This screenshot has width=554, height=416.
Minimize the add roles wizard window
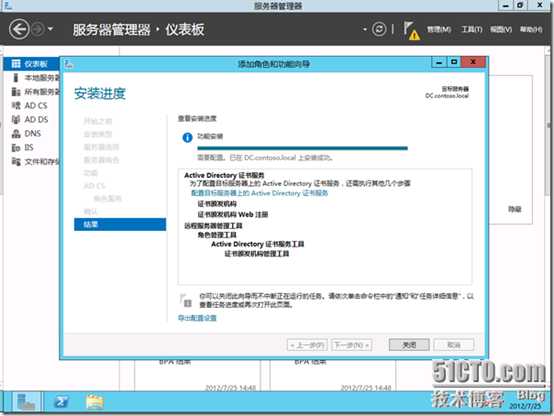coord(439,63)
